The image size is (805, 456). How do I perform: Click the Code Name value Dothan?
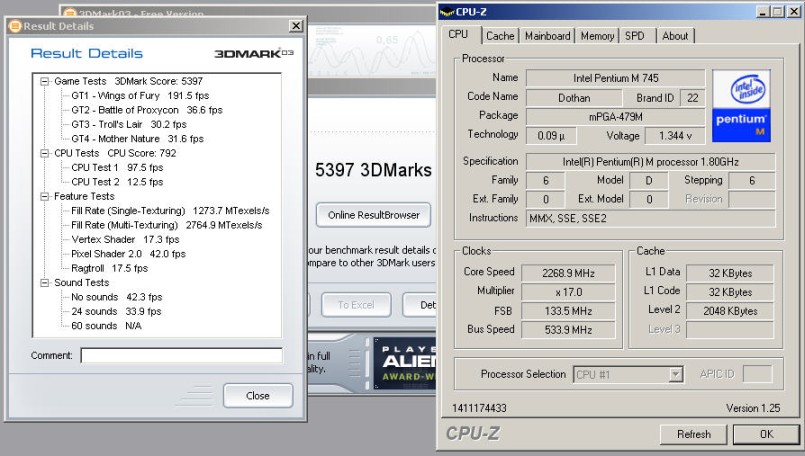574,98
